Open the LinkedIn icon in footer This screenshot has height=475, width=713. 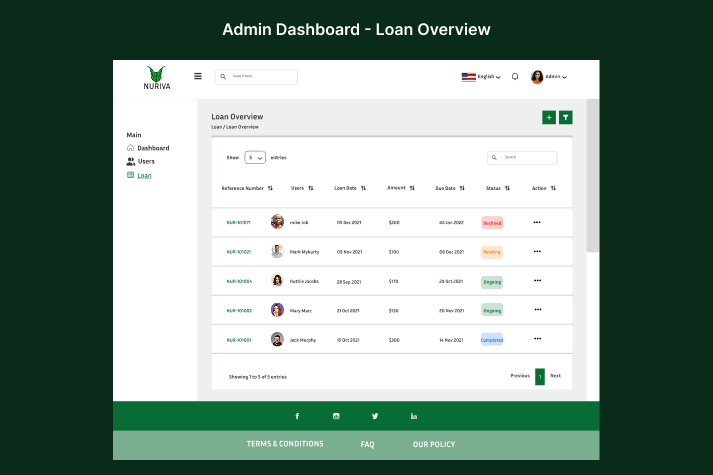[x=414, y=416]
